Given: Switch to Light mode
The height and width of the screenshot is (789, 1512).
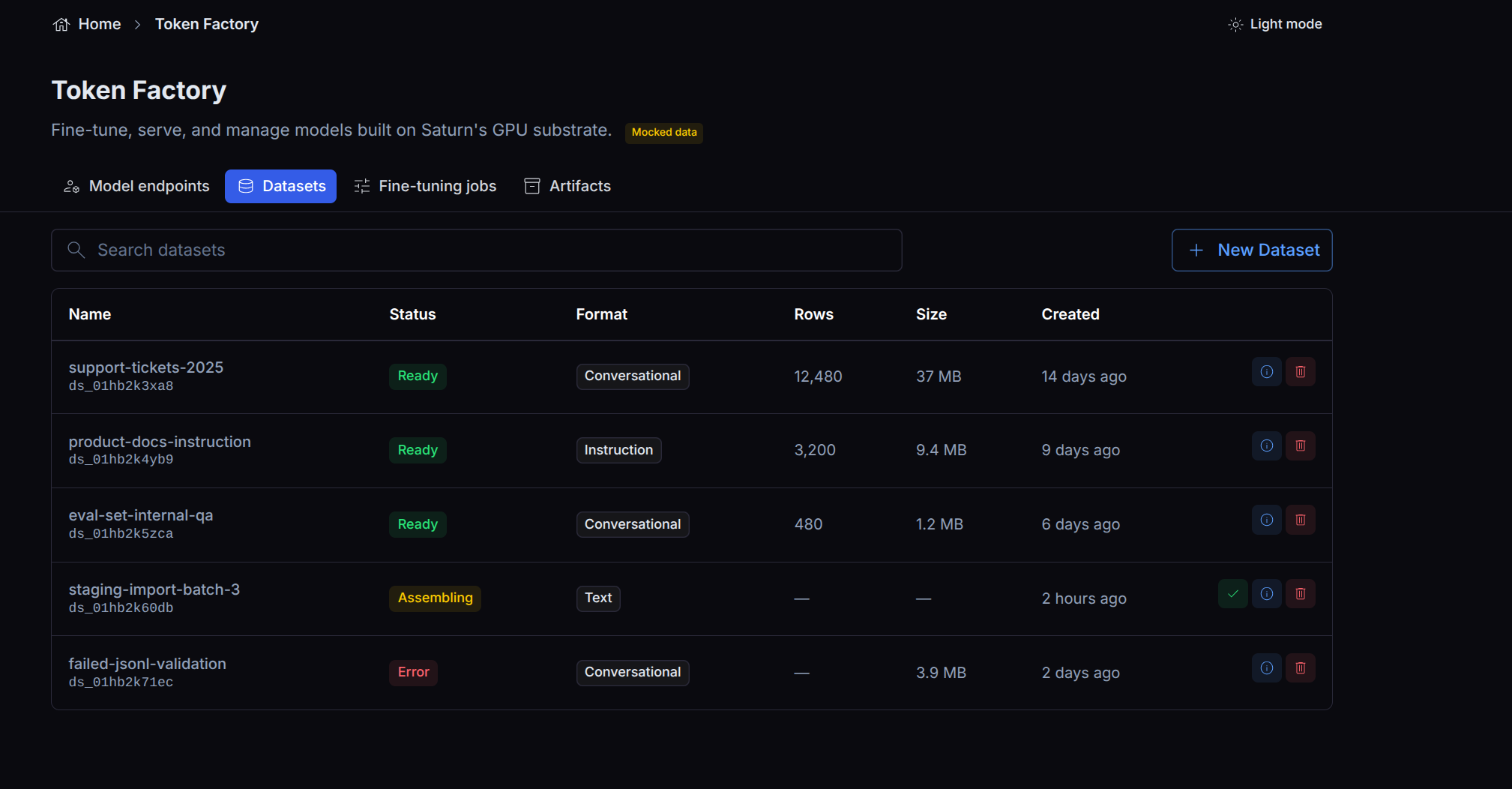Looking at the screenshot, I should tap(1275, 24).
